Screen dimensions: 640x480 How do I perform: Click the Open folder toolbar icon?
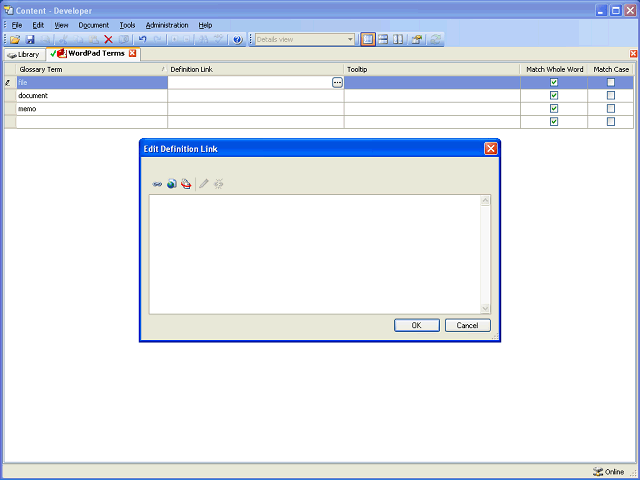pyautogui.click(x=15, y=40)
